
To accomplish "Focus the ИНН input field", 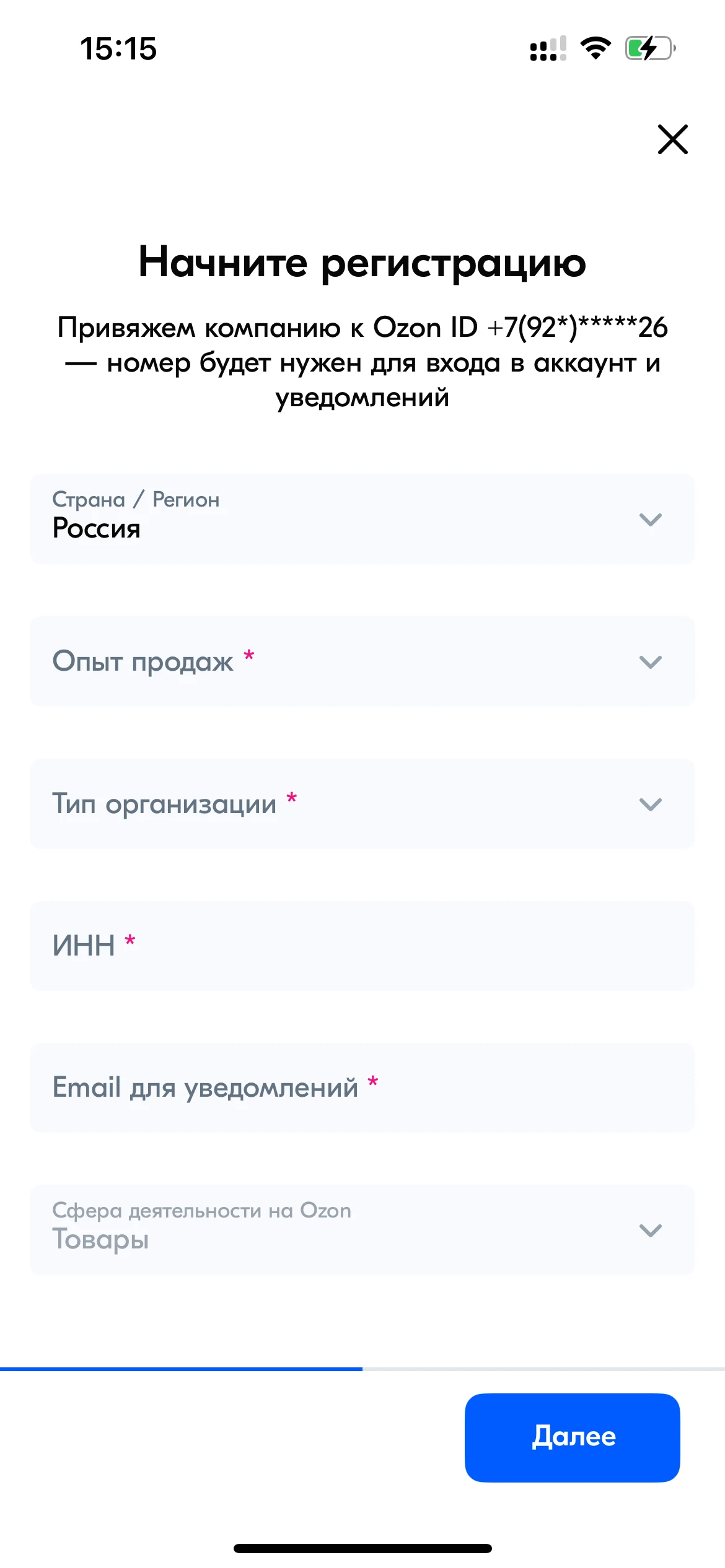I will coord(362,946).
